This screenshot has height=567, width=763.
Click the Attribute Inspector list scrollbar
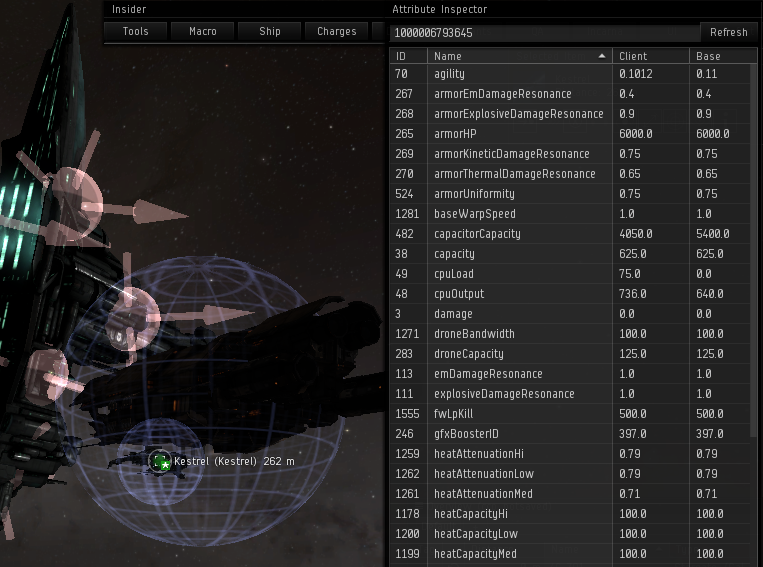754,251
